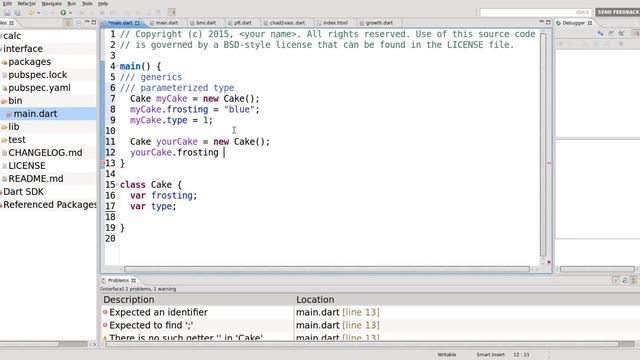This screenshot has height=360, width=640.
Task: Click the 12 : 21 cursor position indicator
Action: coord(521,355)
